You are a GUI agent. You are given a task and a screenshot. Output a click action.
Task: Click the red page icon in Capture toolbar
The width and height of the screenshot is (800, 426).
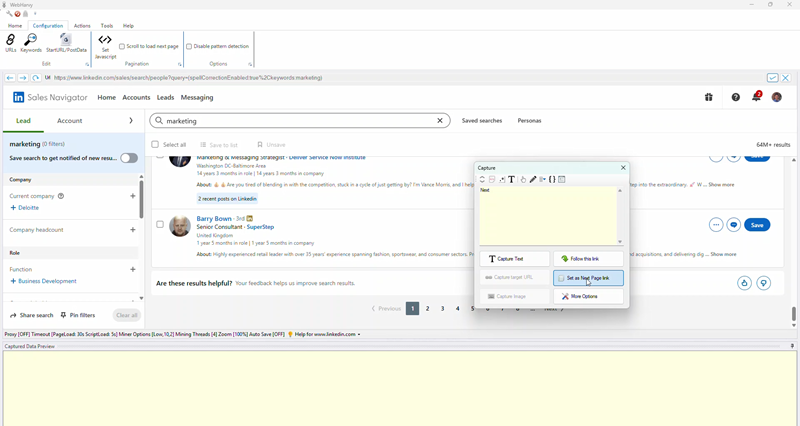[x=492, y=180]
